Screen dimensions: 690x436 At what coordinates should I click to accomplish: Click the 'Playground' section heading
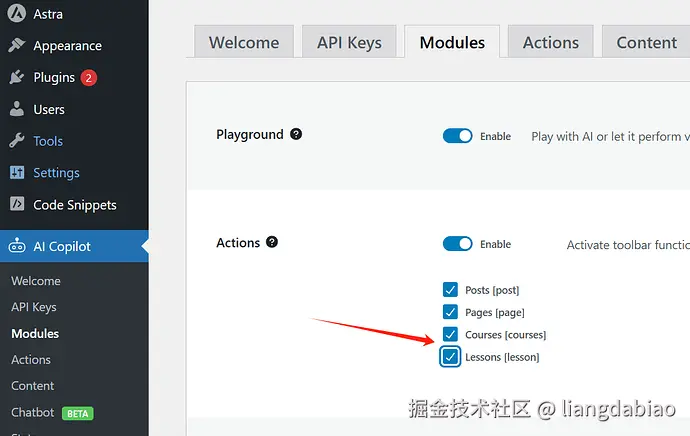[250, 134]
